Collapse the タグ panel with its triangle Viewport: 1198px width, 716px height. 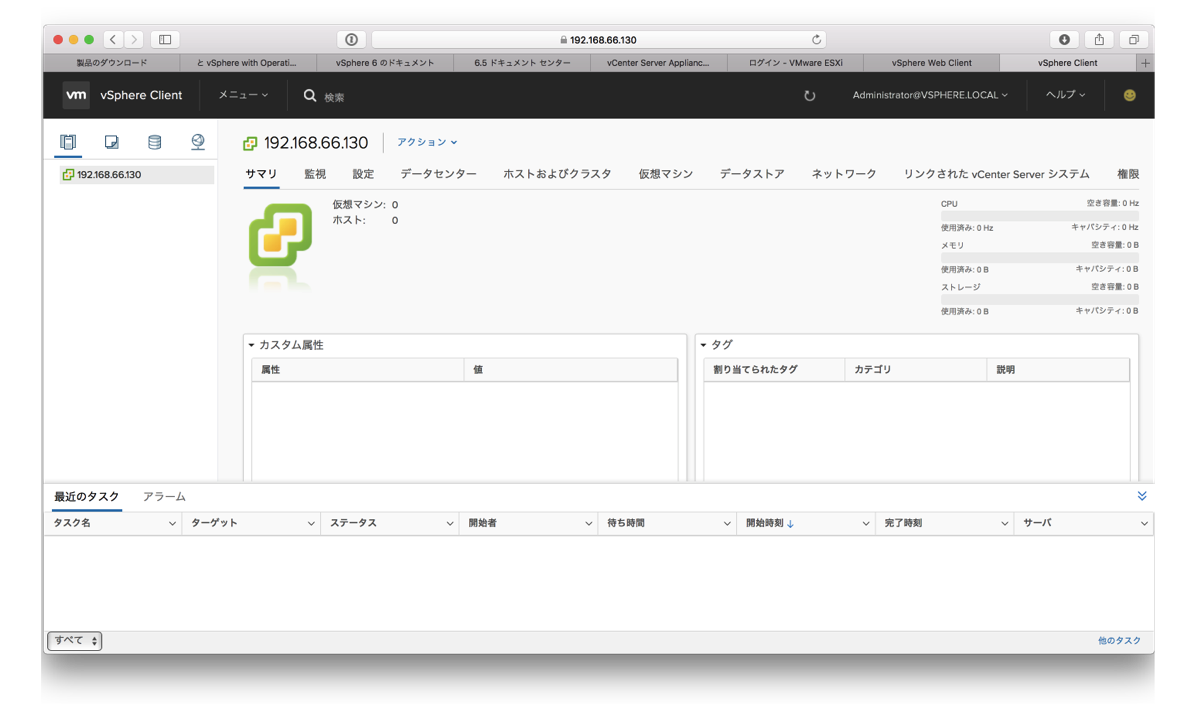704,344
